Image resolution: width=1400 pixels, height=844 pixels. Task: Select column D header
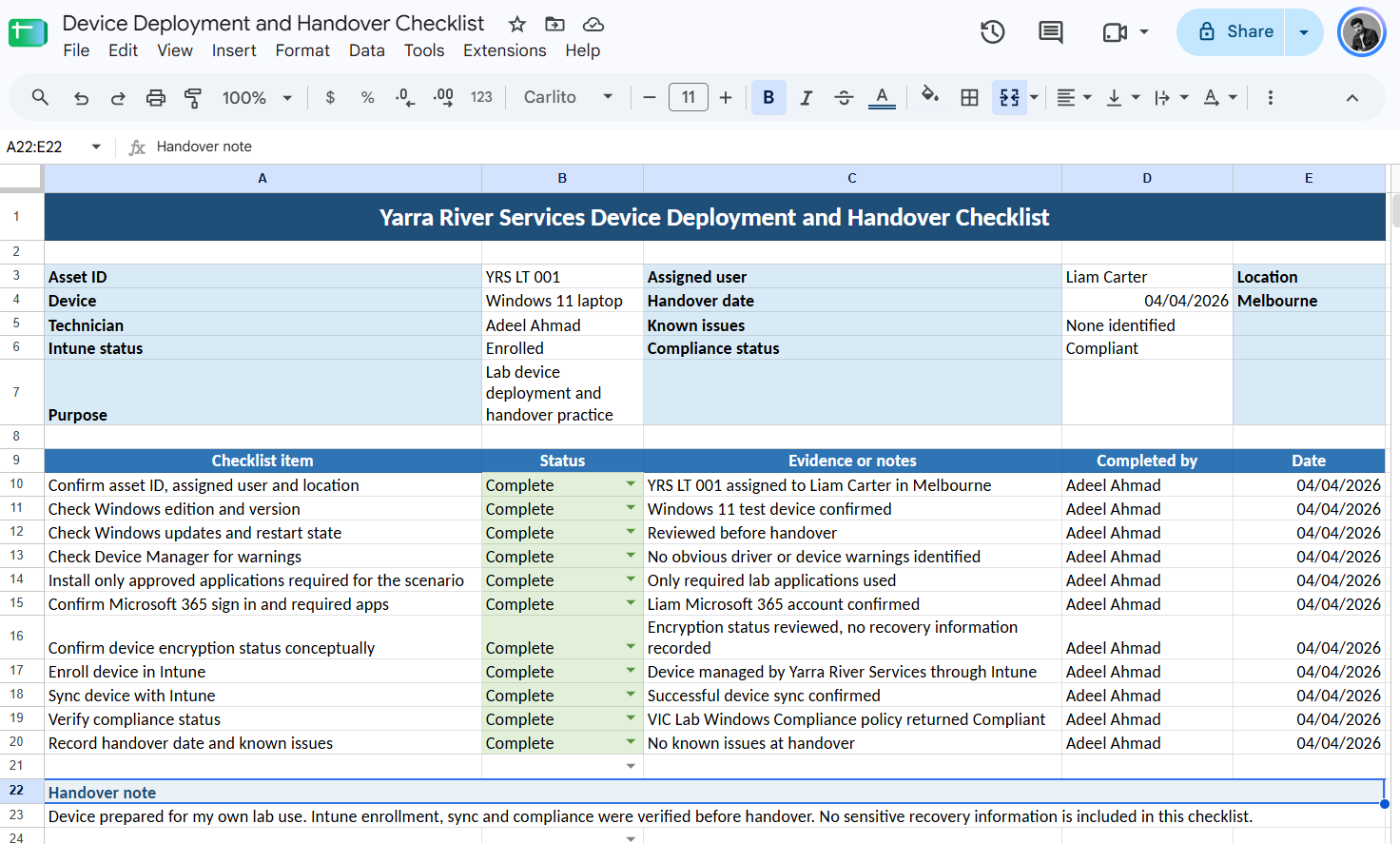[1147, 178]
